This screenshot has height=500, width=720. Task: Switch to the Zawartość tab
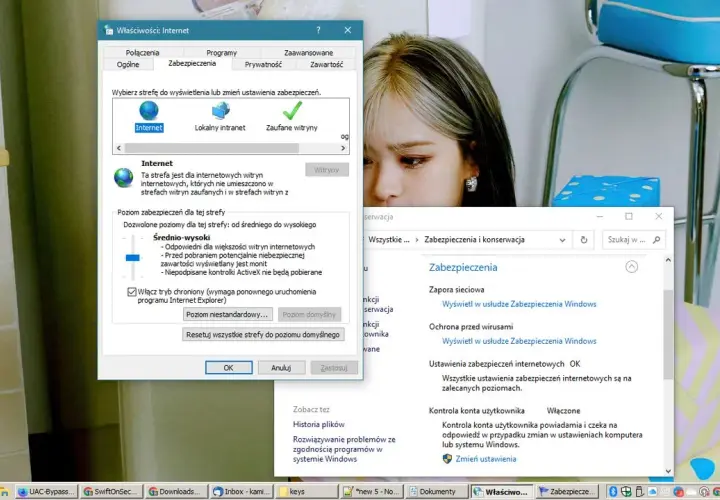click(326, 64)
